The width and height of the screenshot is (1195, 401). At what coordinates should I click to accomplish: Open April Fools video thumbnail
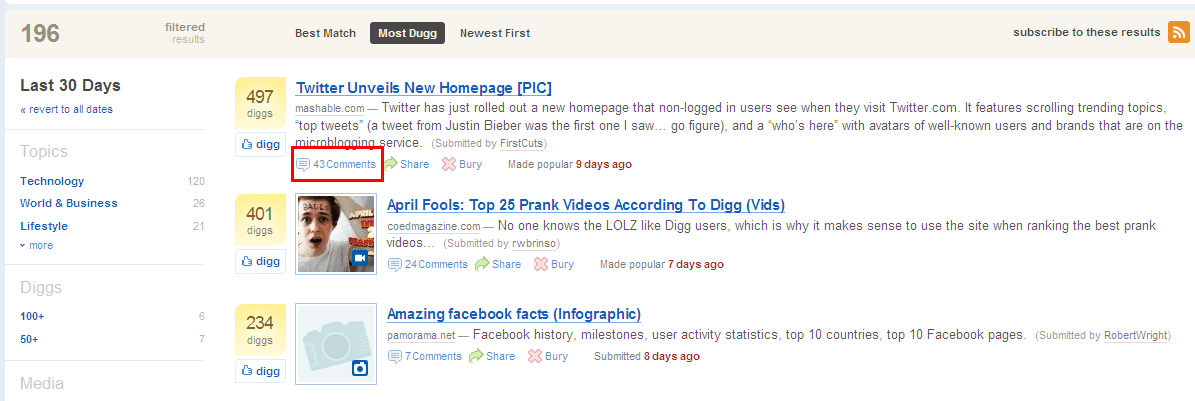tap(336, 233)
